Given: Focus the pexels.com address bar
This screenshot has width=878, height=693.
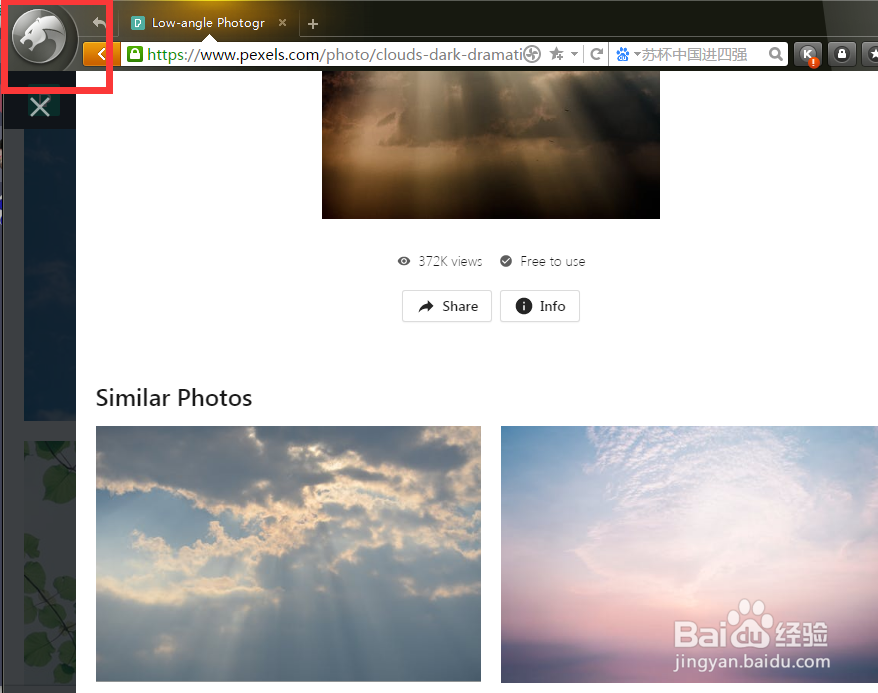Looking at the screenshot, I should pos(334,54).
